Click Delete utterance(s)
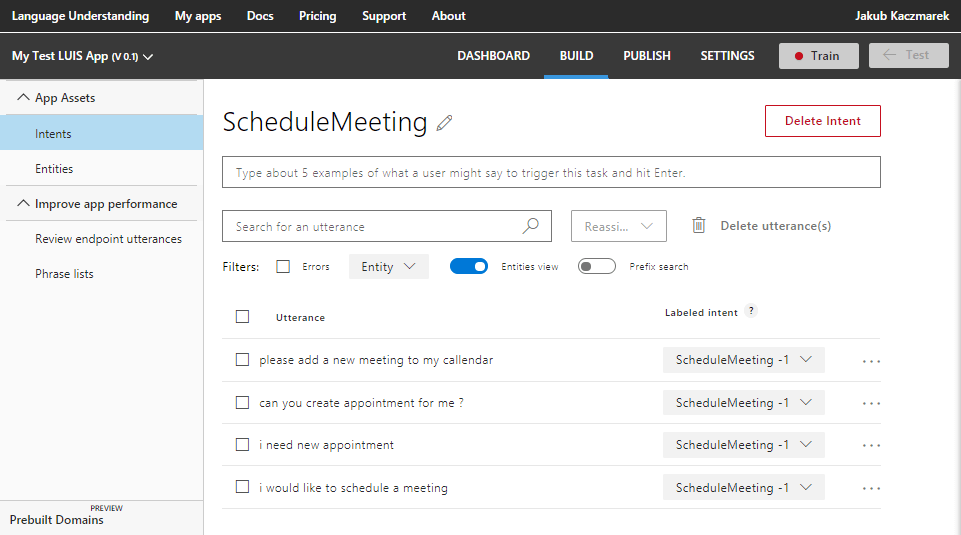The width and height of the screenshot is (961, 535). pos(775,226)
